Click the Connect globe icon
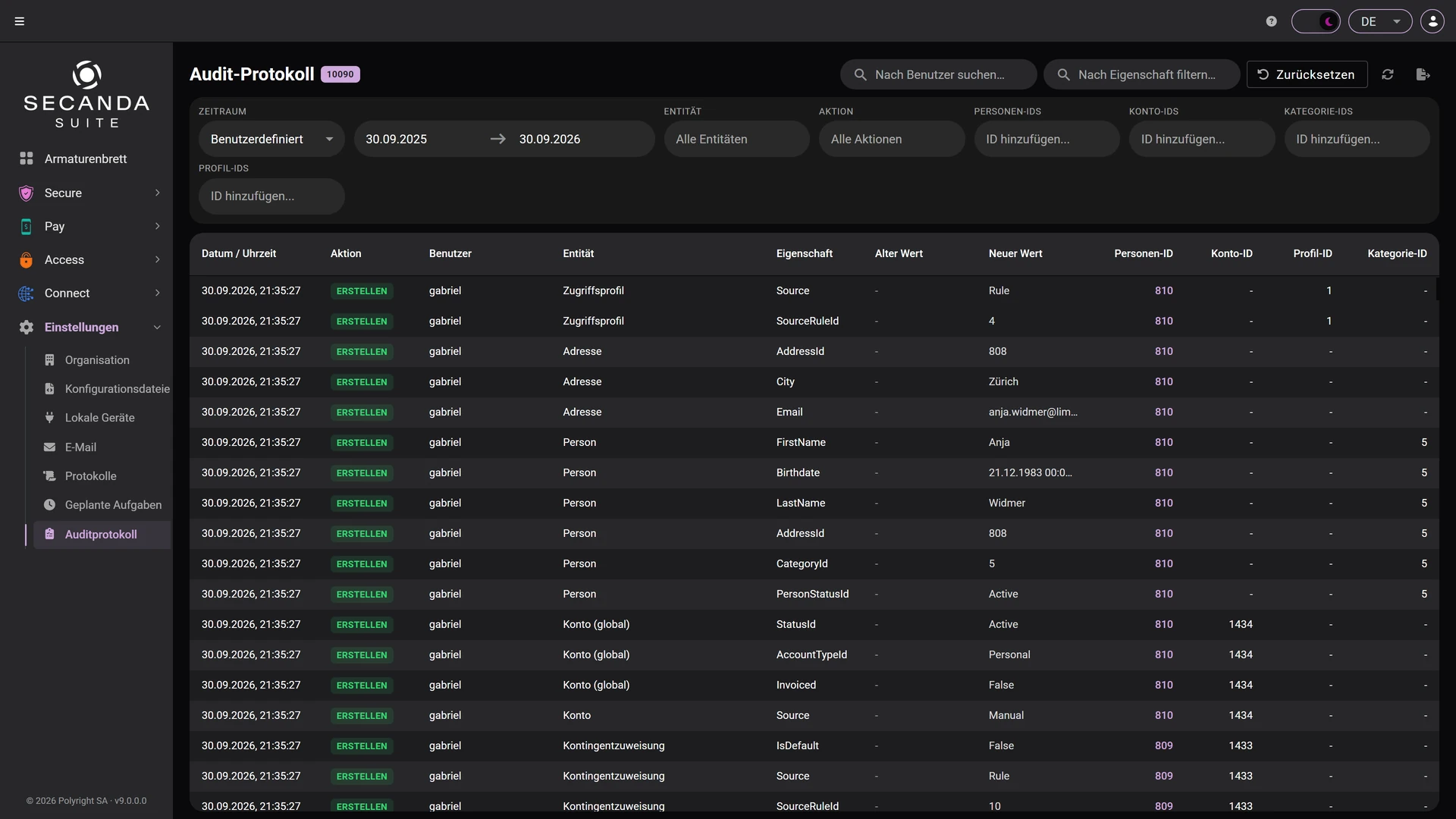The width and height of the screenshot is (1456, 819). (x=27, y=293)
